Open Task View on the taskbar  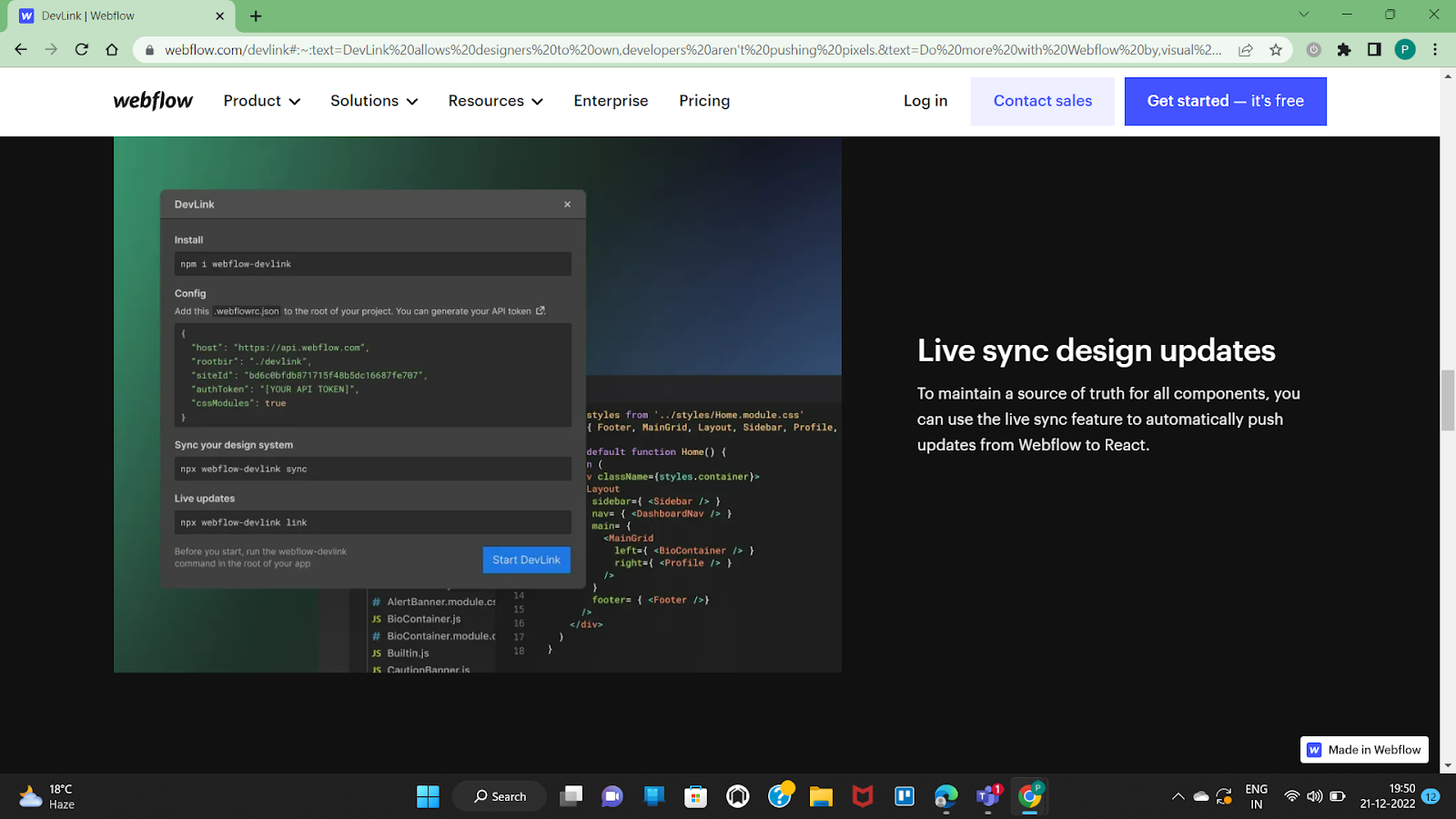click(571, 796)
